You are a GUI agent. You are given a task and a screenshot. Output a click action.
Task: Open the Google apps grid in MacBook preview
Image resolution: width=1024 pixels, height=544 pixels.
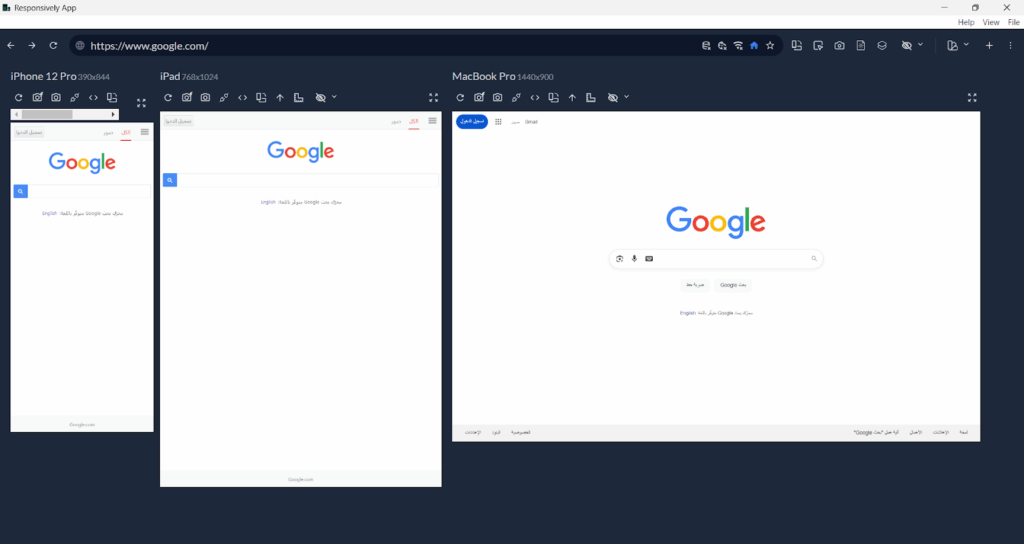tap(498, 122)
